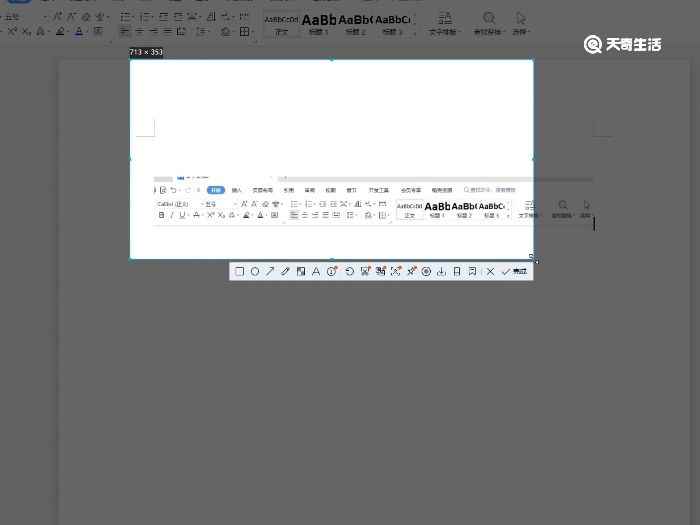Select the pen brush tool
This screenshot has height=525, width=700.
(285, 271)
